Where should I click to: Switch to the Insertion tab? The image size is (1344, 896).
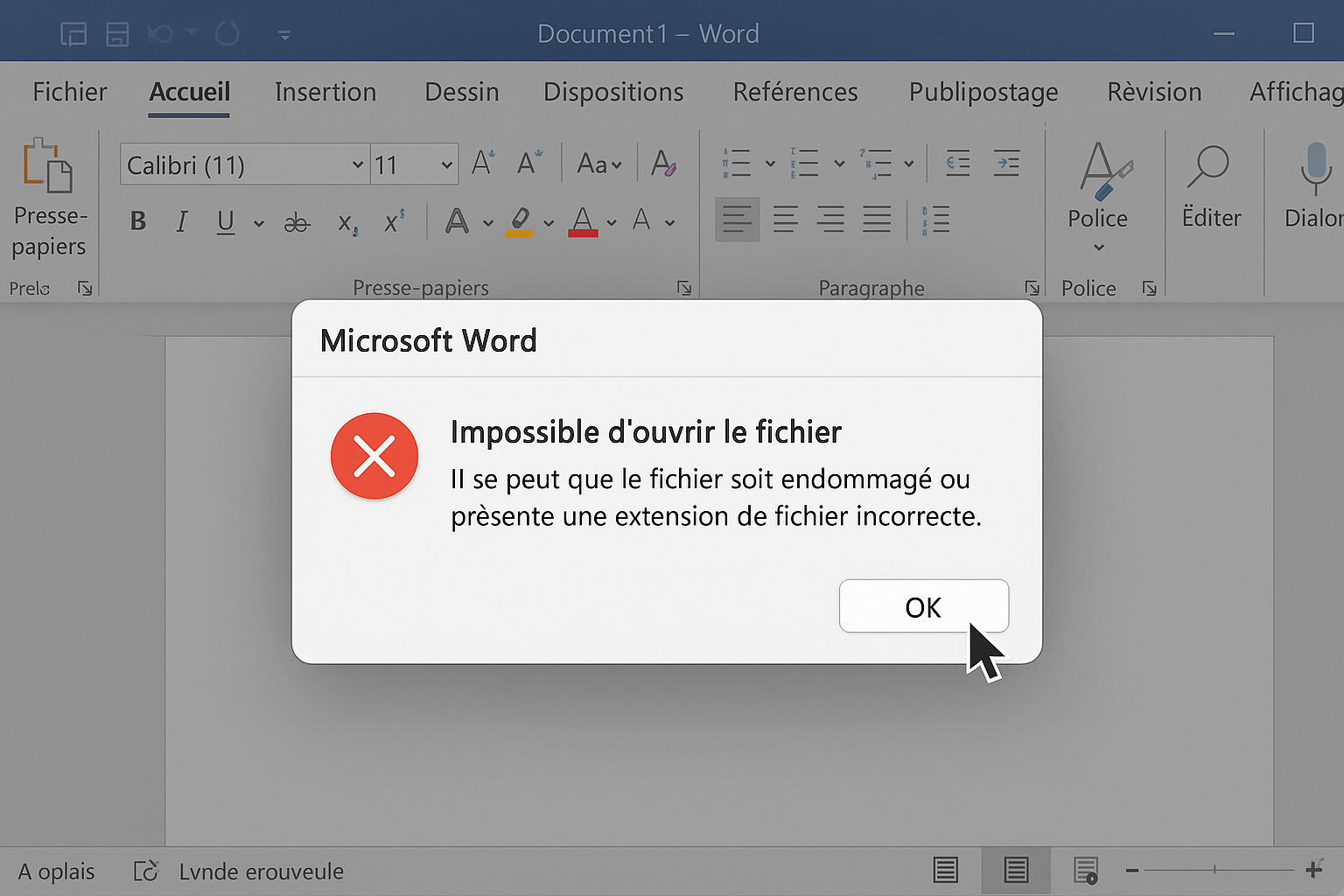tap(325, 92)
